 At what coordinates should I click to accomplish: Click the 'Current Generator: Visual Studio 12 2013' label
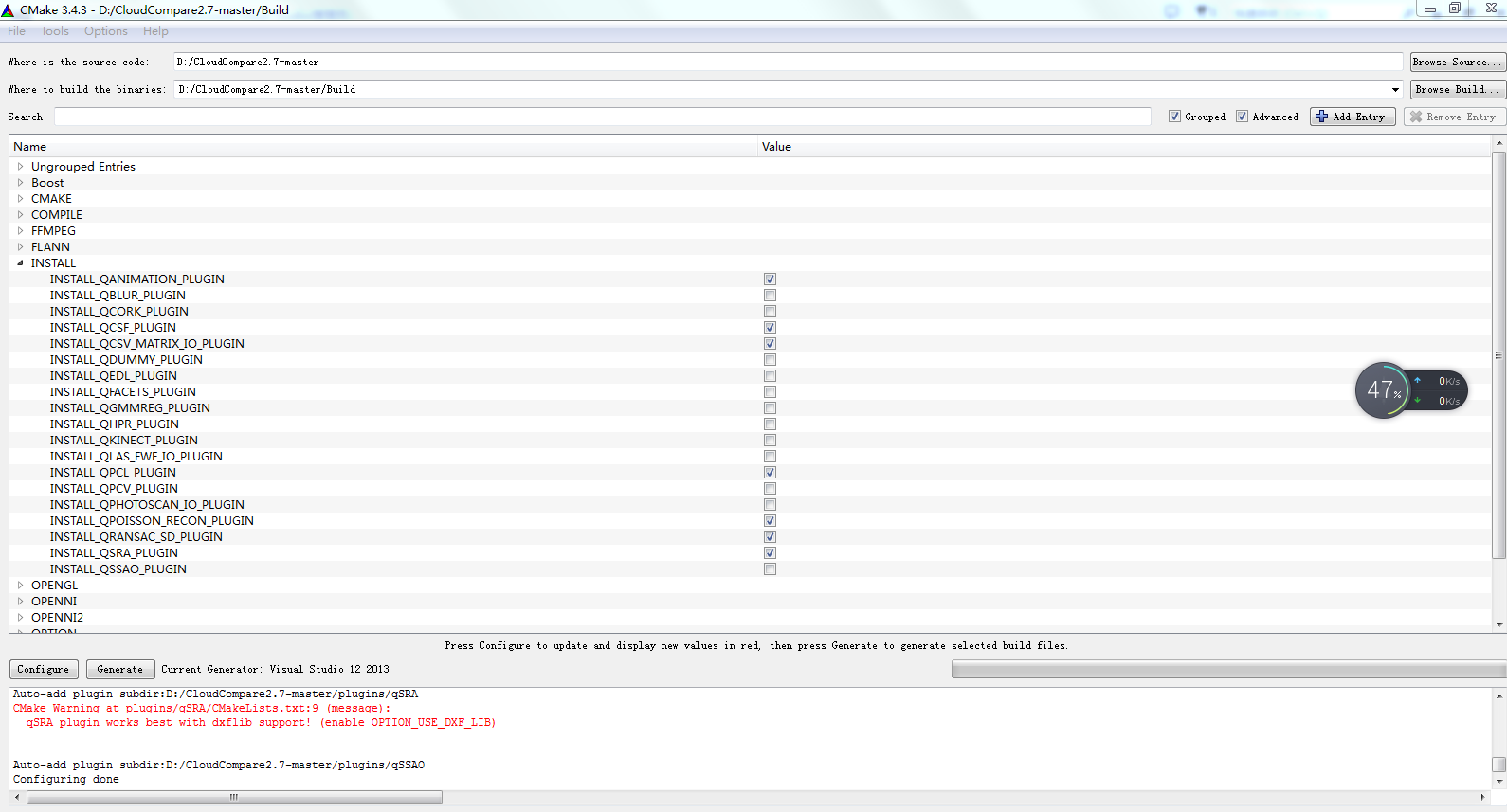click(x=275, y=669)
